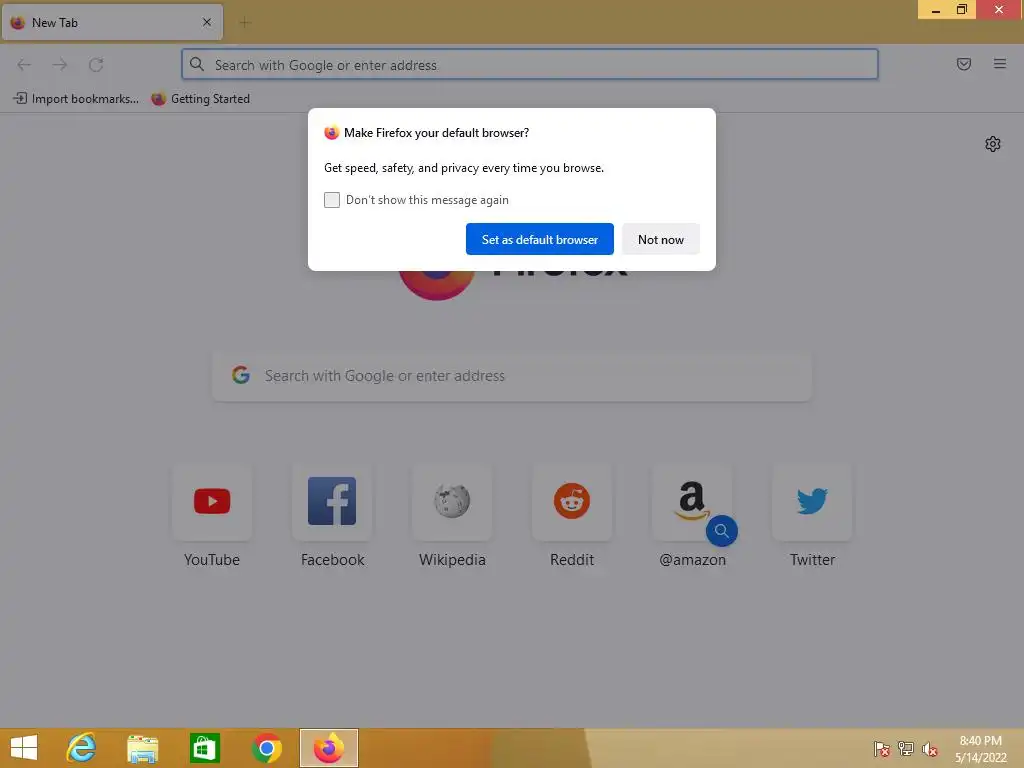Open a new tab with plus button
Viewport: 1024px width, 768px height.
[x=245, y=23]
